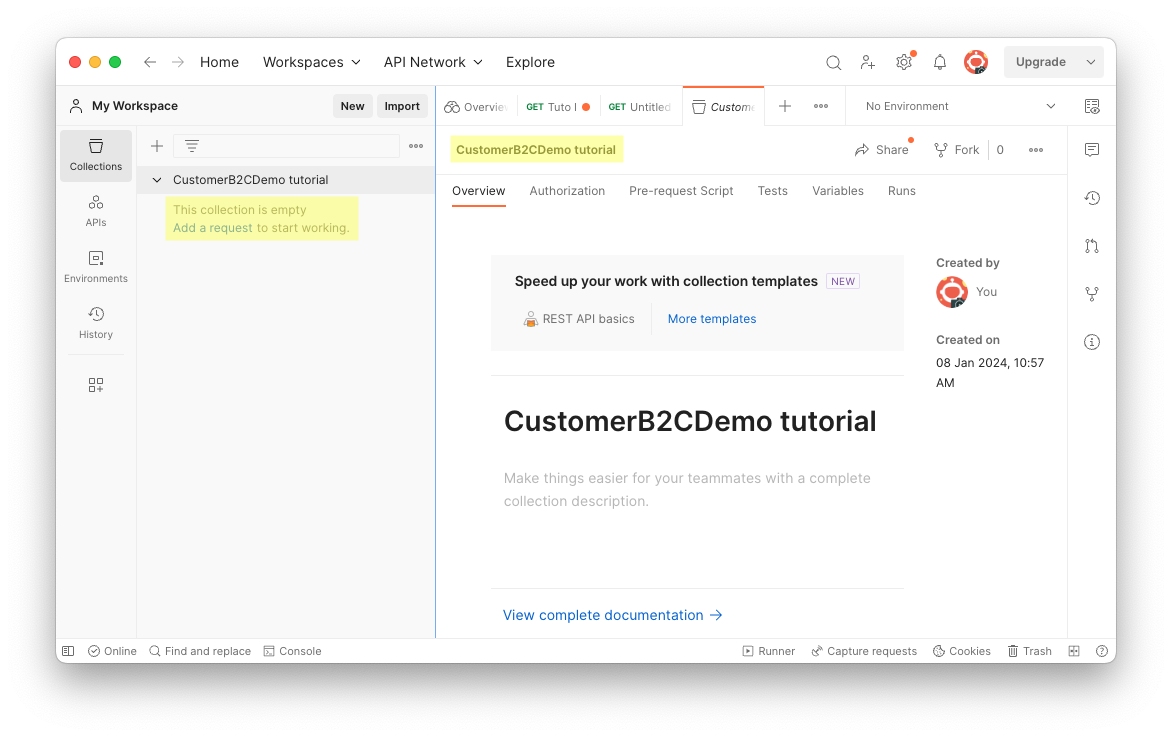The image size is (1172, 737).
Task: Click View complete documentation link
Action: pos(612,615)
